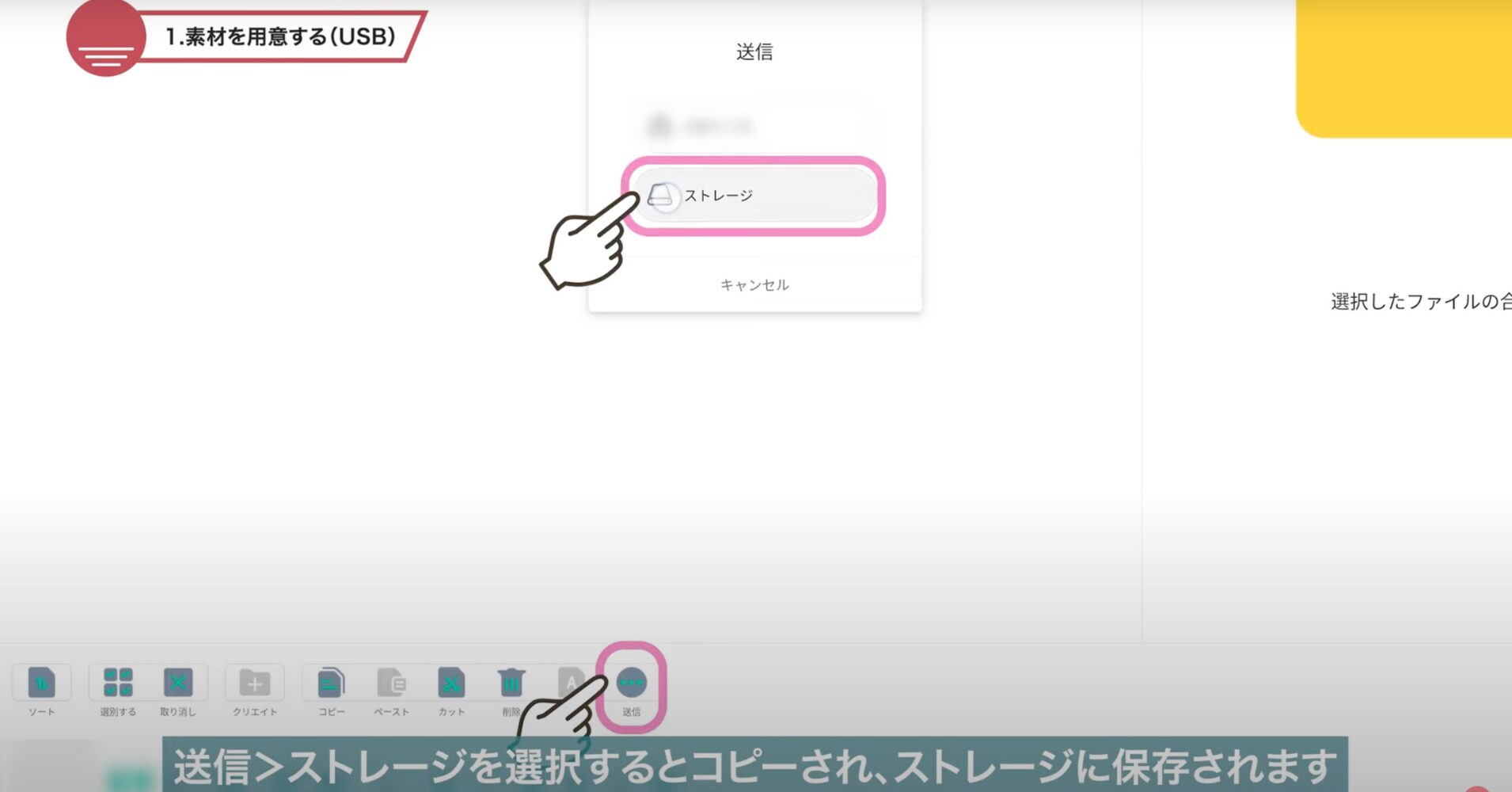Viewport: 1512px width, 792px height.
Task: Click the teal subtitle caption bar
Action: pyautogui.click(x=754, y=765)
